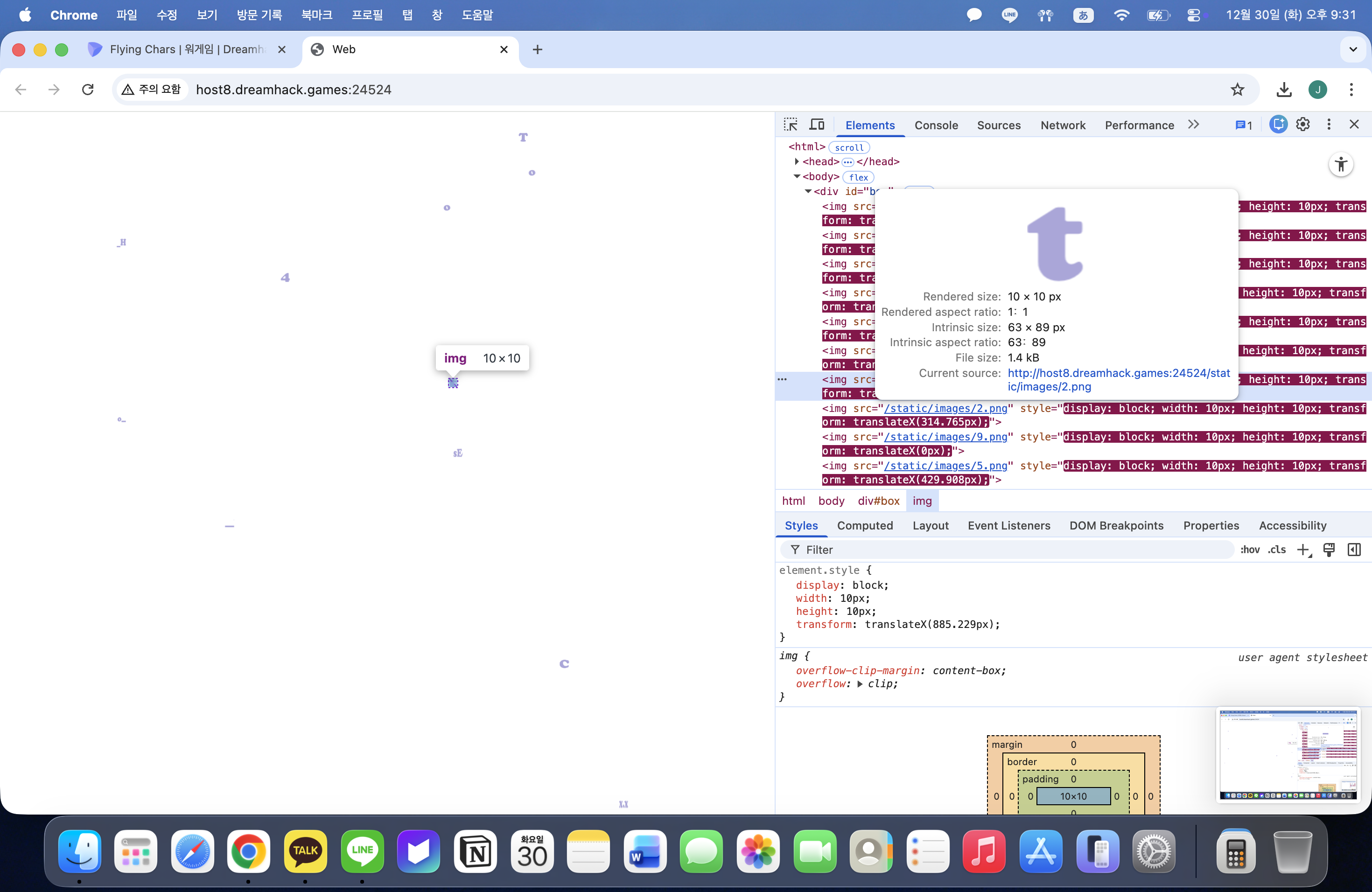The width and height of the screenshot is (1372, 892).
Task: Show more DevTools tabs chevron
Action: 1193,125
